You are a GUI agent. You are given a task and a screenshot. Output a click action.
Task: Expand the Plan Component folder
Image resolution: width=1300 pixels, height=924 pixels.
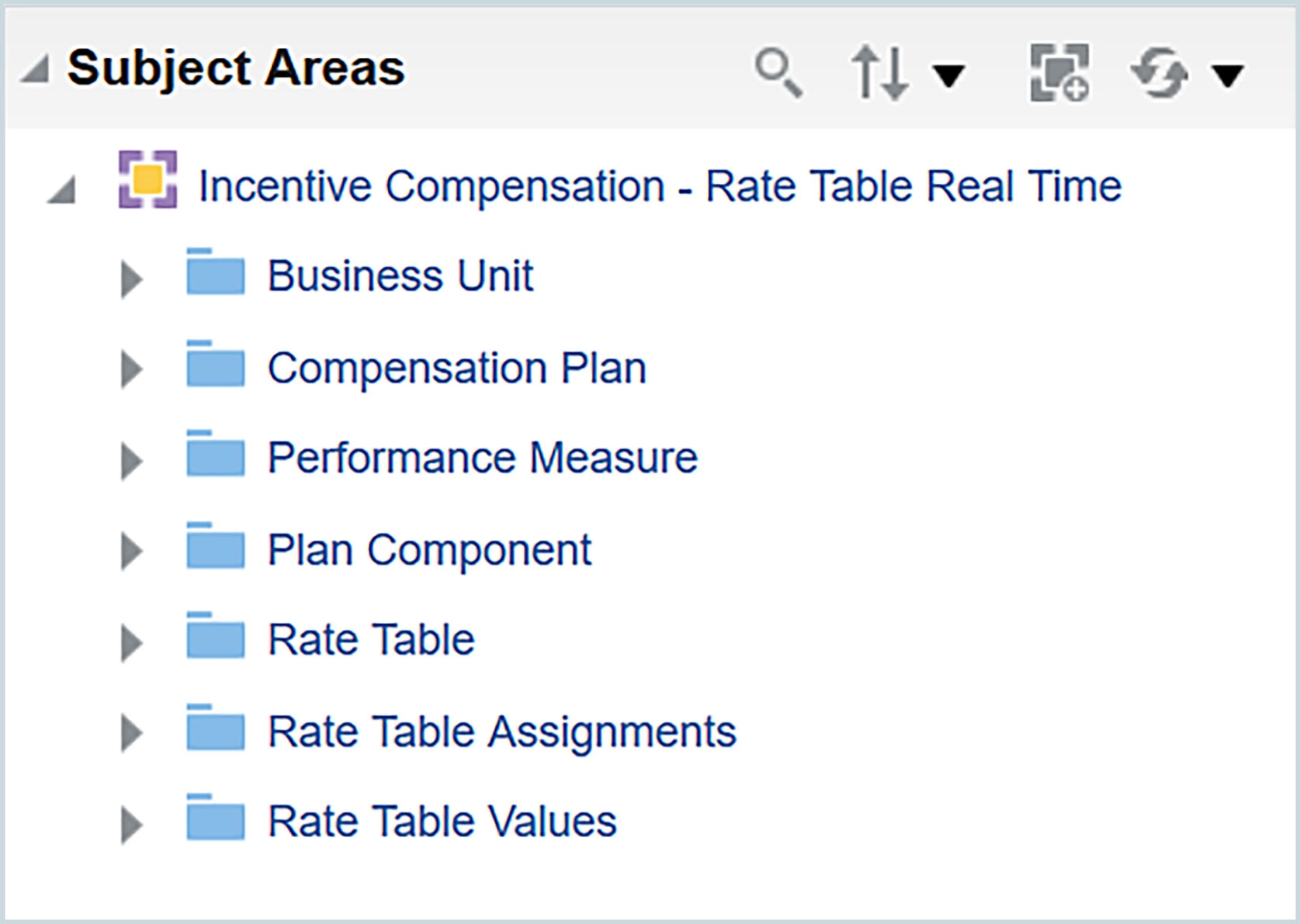tap(131, 552)
